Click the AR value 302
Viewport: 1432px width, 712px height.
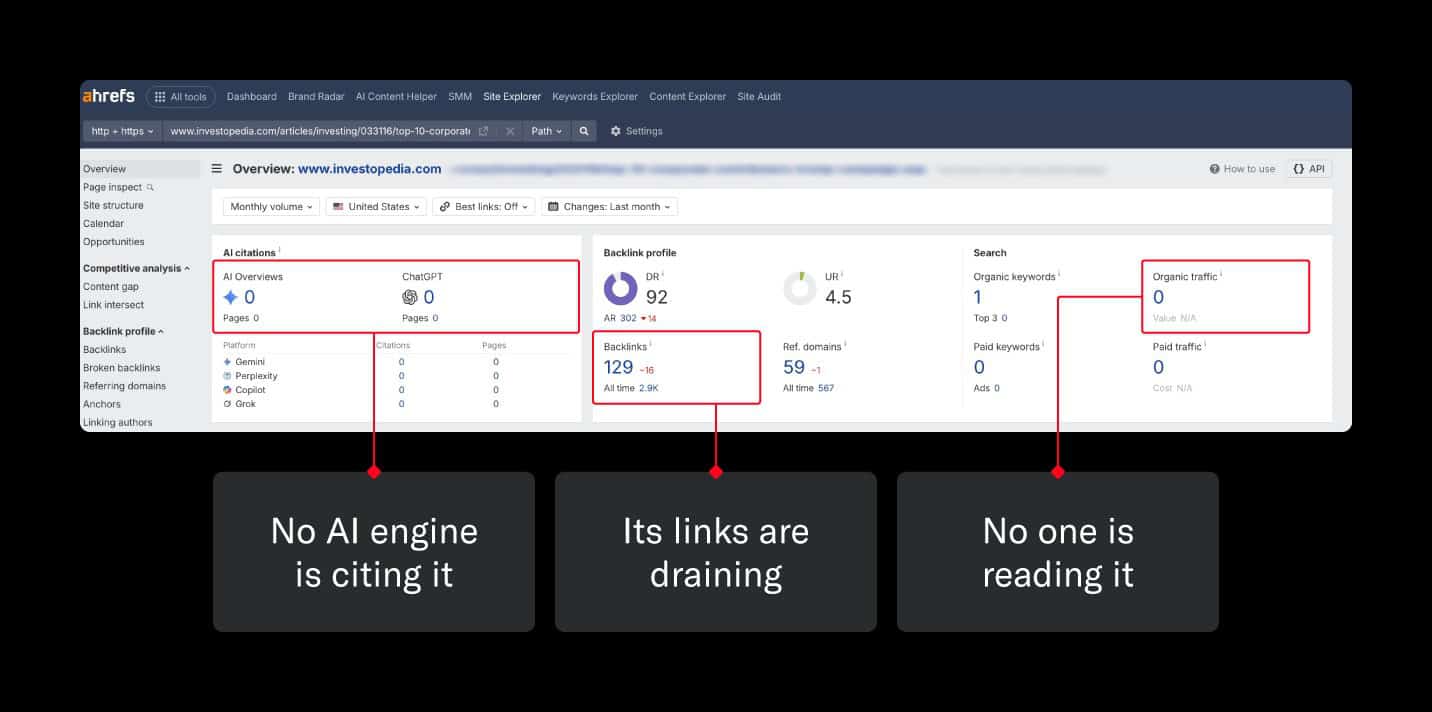(x=628, y=318)
